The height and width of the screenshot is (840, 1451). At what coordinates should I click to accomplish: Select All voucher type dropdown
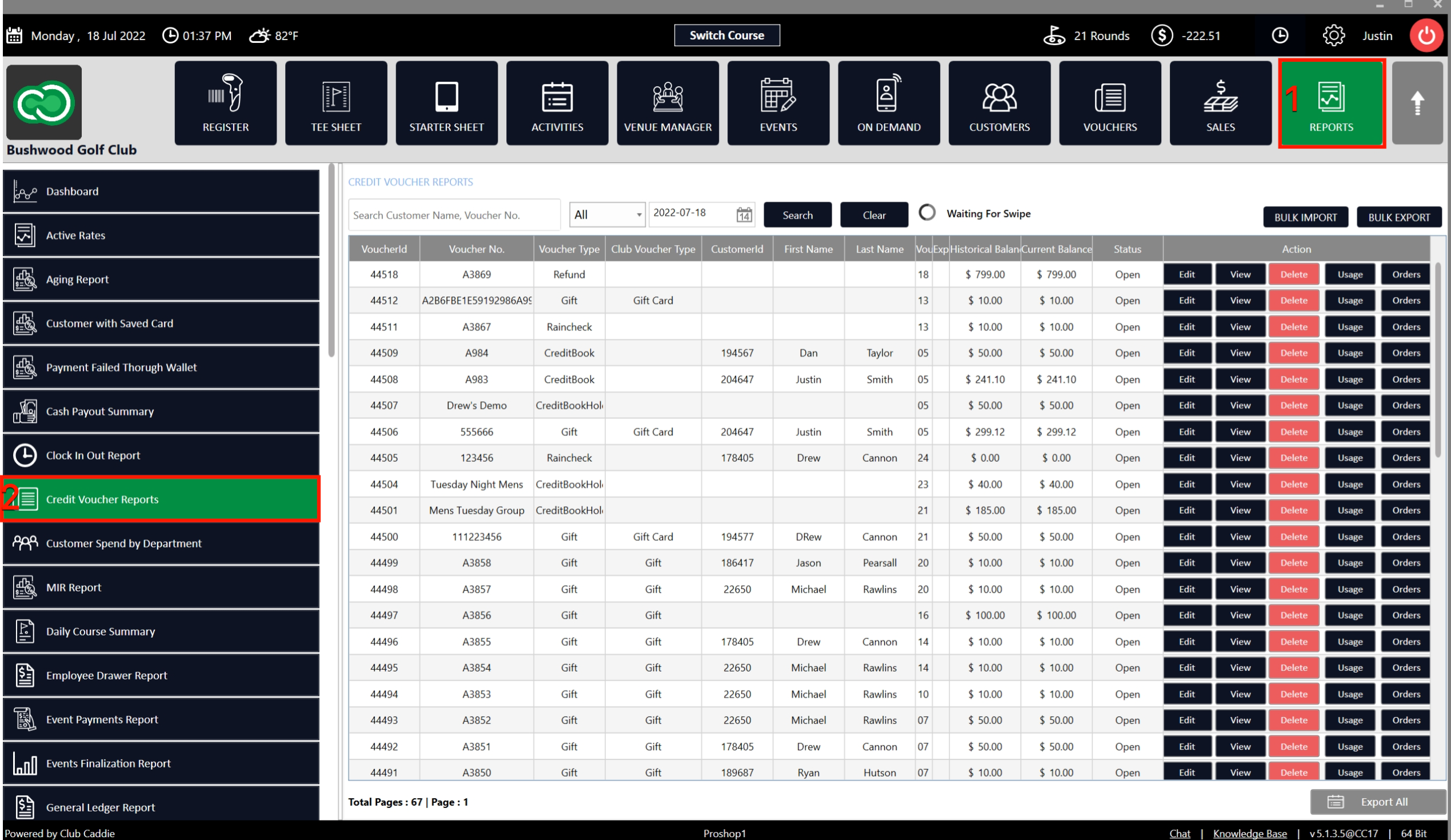tap(604, 214)
